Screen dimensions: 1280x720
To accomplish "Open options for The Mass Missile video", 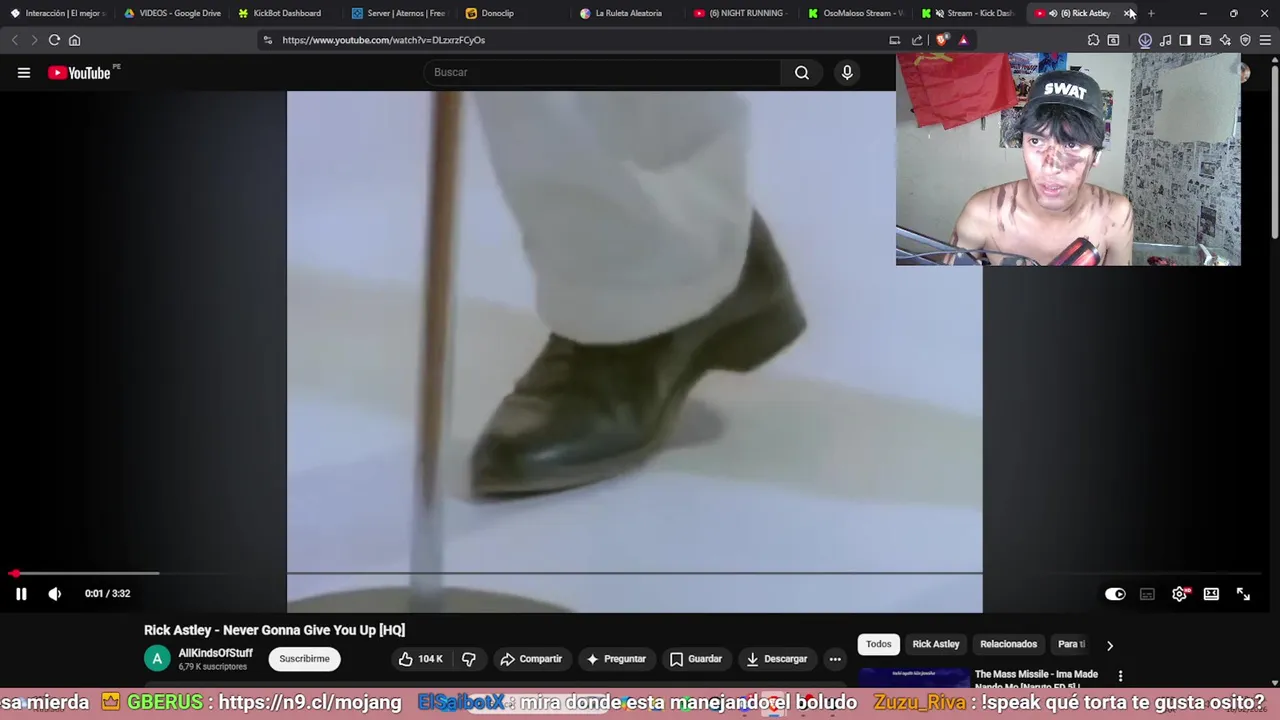I will [x=1120, y=677].
